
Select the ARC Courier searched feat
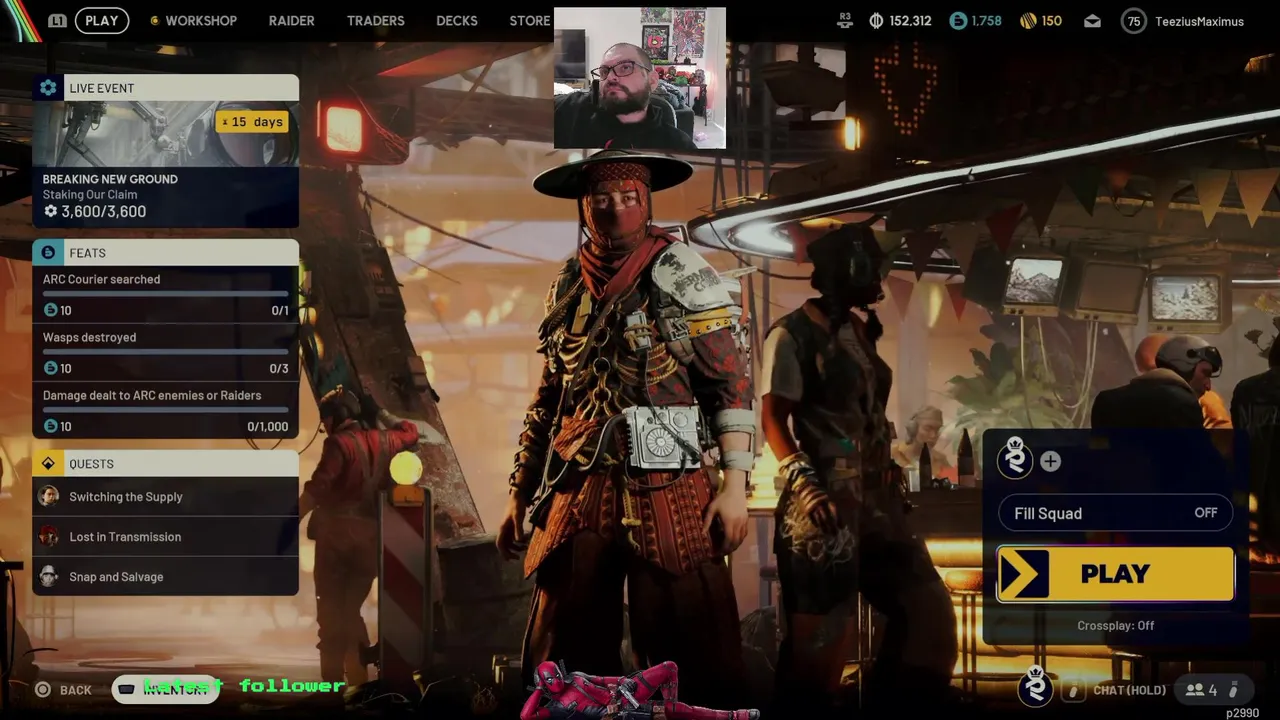166,295
